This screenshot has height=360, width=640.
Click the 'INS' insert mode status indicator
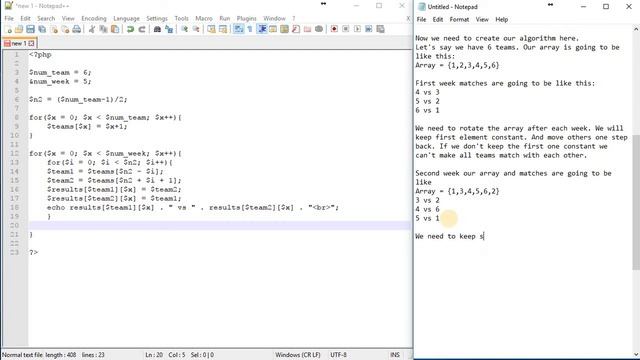395,355
